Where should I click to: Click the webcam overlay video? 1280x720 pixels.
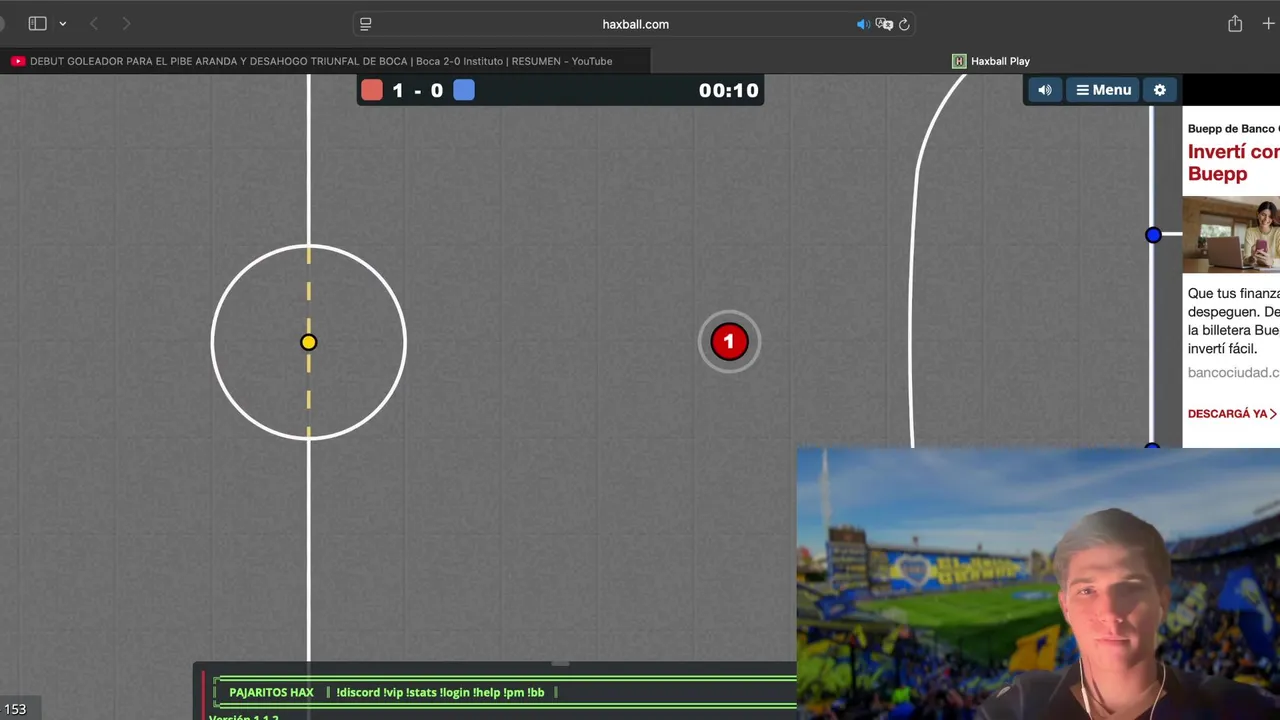[1038, 584]
